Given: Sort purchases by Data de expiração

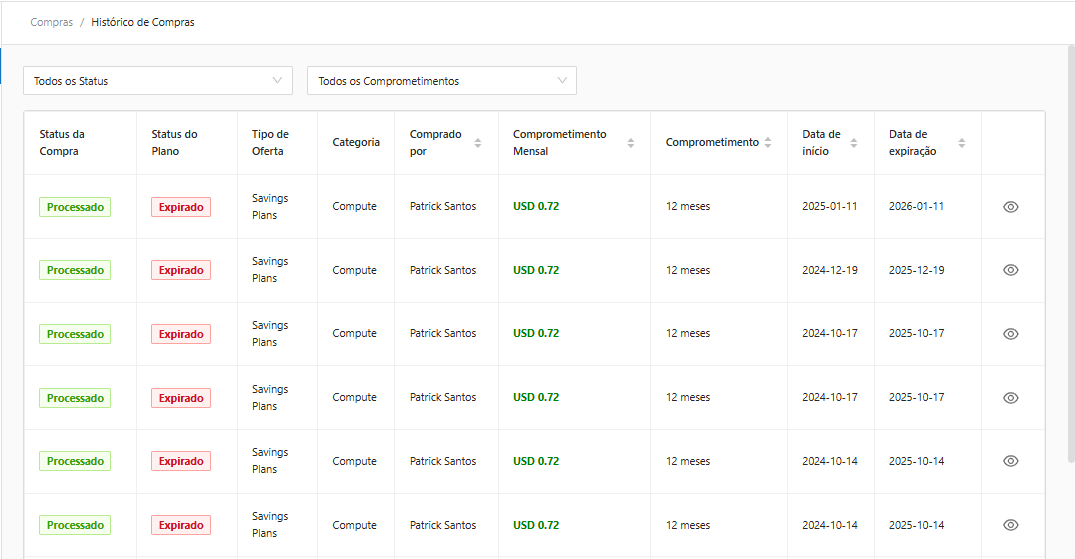Looking at the screenshot, I should pos(962,143).
